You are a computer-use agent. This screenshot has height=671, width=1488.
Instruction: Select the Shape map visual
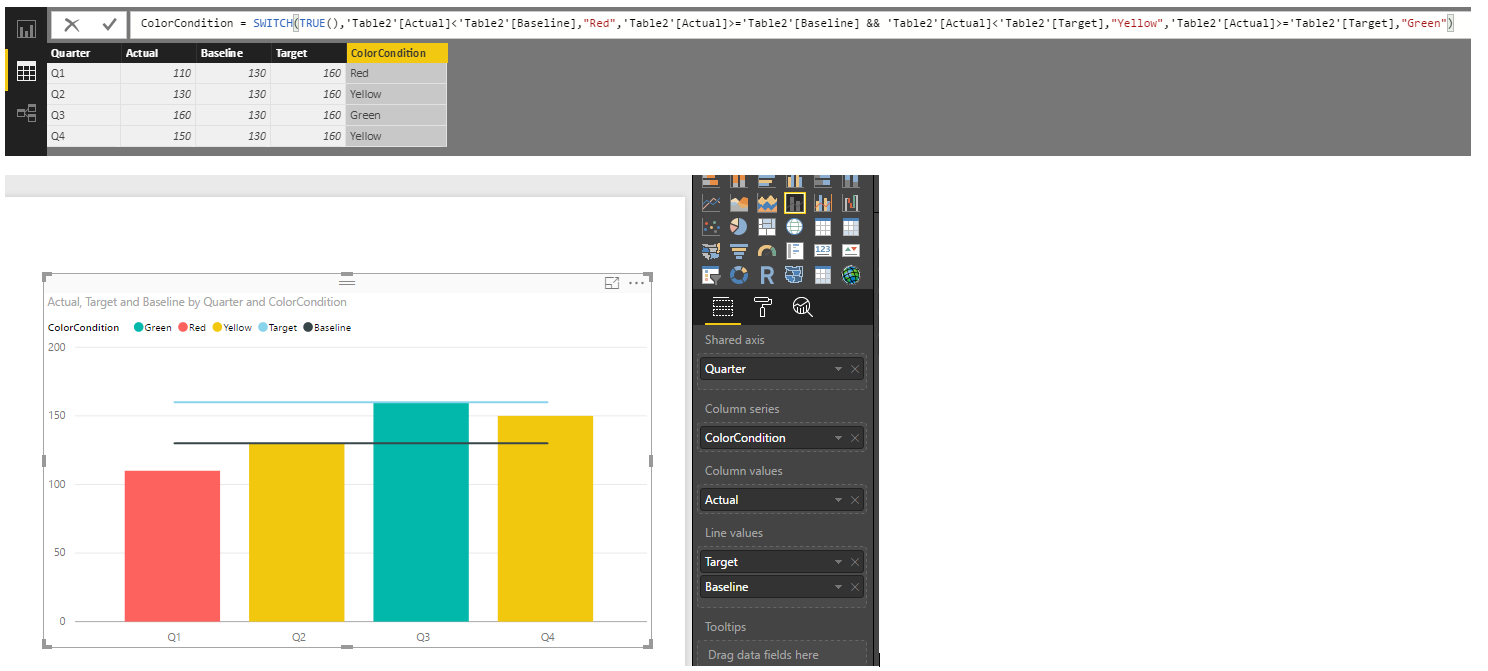pyautogui.click(x=795, y=275)
